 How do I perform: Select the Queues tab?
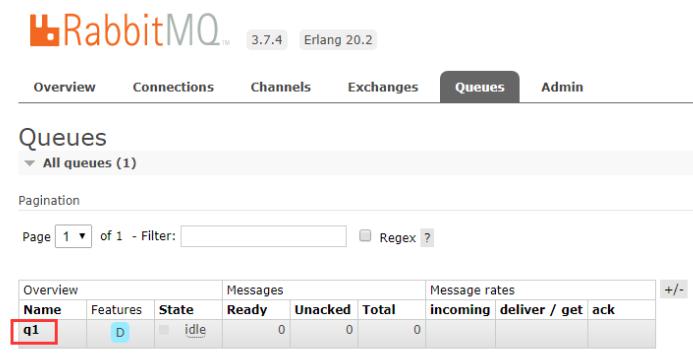(x=480, y=87)
